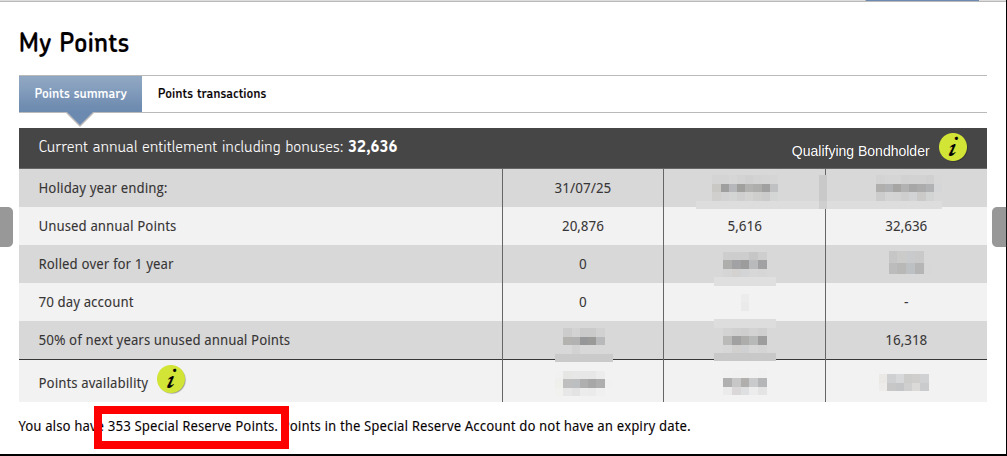Click the My Points heading
The width and height of the screenshot is (1007, 456).
coord(74,43)
